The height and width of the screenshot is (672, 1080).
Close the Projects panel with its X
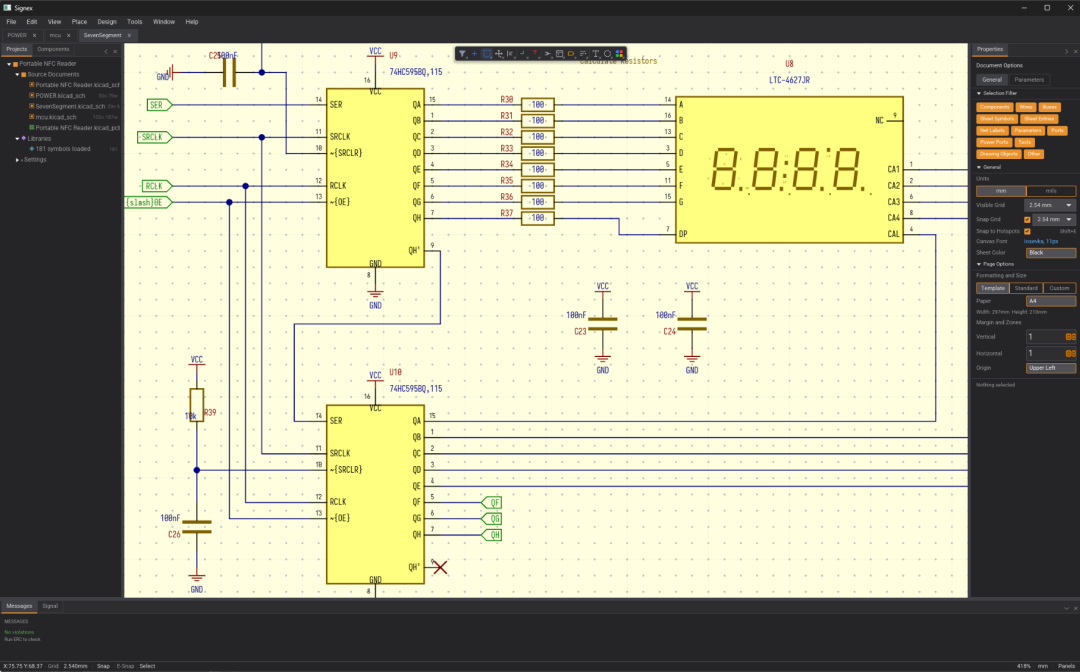coord(115,51)
